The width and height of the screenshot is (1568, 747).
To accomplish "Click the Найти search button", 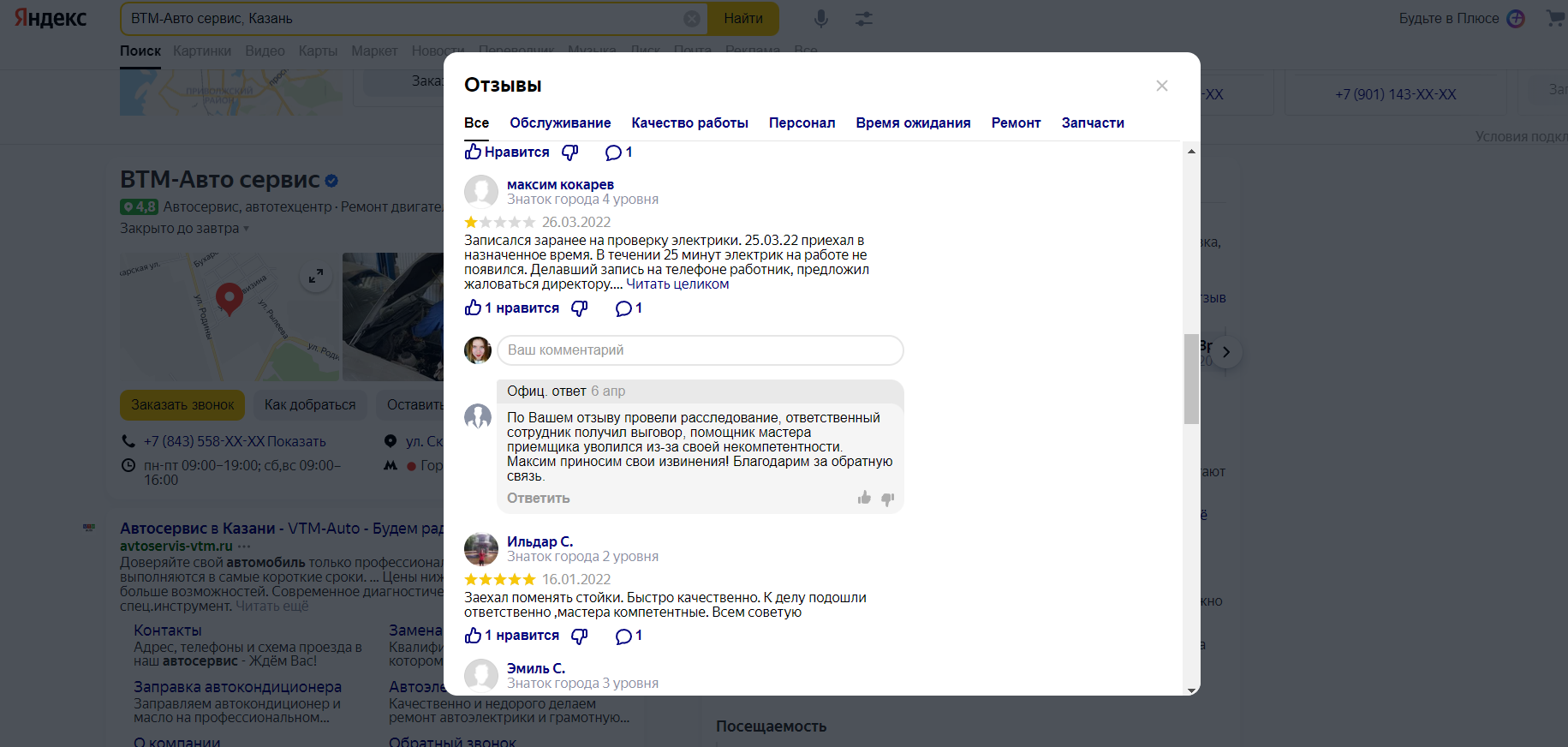I will [x=743, y=19].
